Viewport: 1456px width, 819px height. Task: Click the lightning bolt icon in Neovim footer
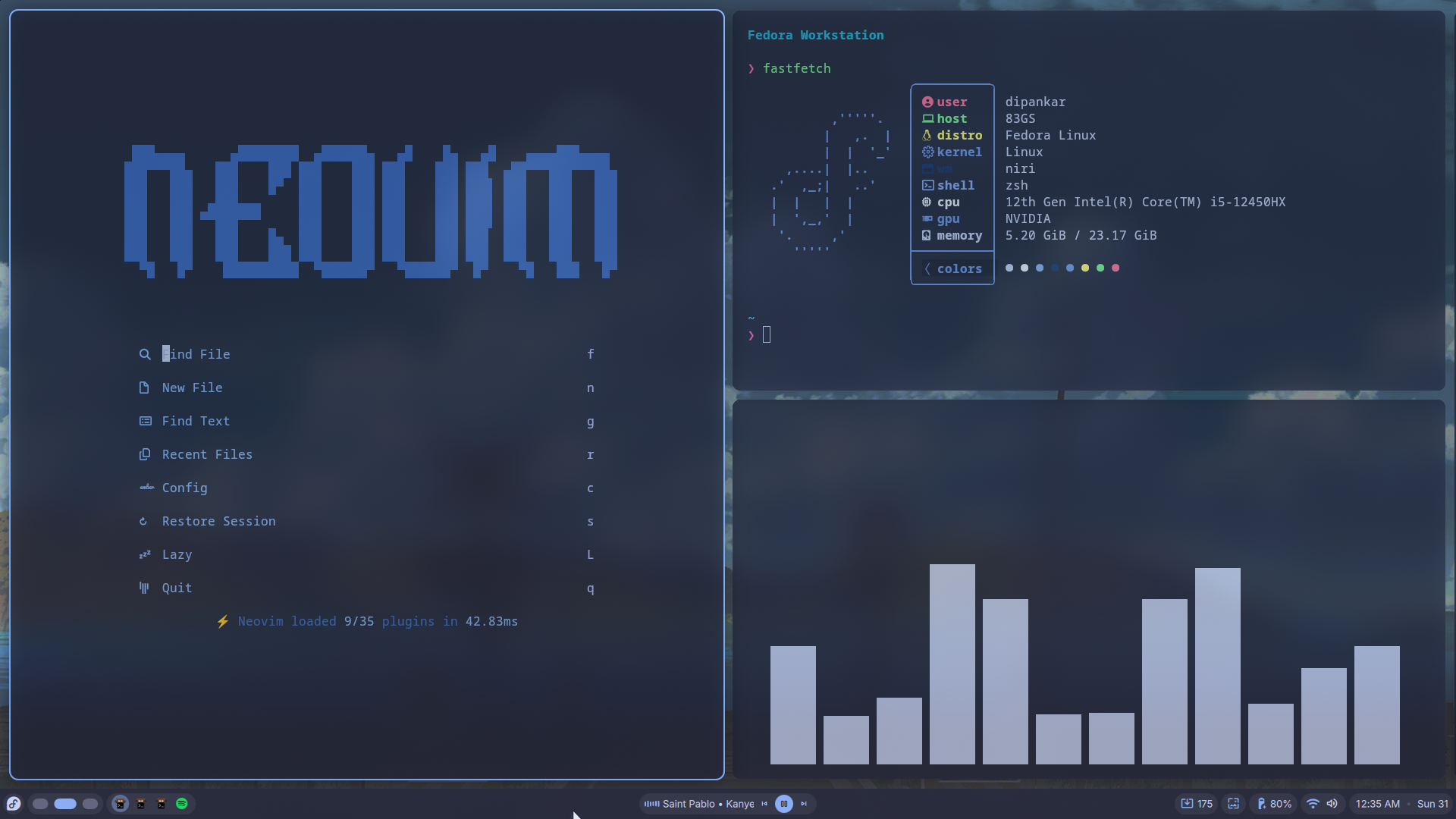(x=223, y=621)
